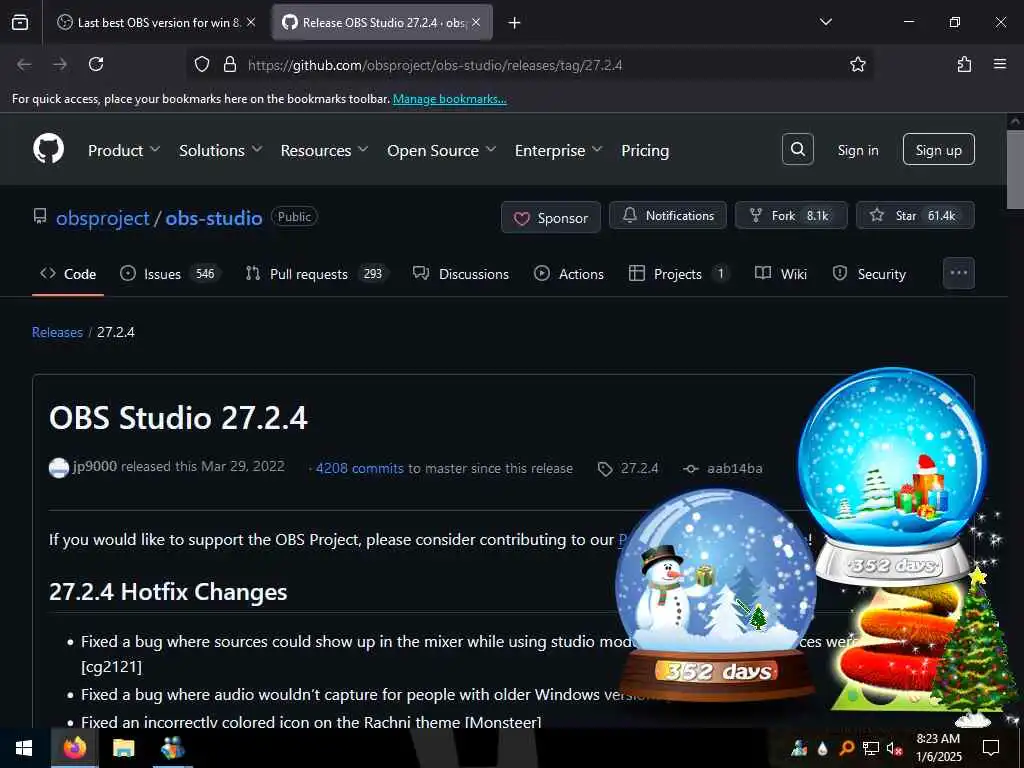Viewport: 1024px width, 768px height.
Task: Switch to the Code tab
Action: point(68,274)
